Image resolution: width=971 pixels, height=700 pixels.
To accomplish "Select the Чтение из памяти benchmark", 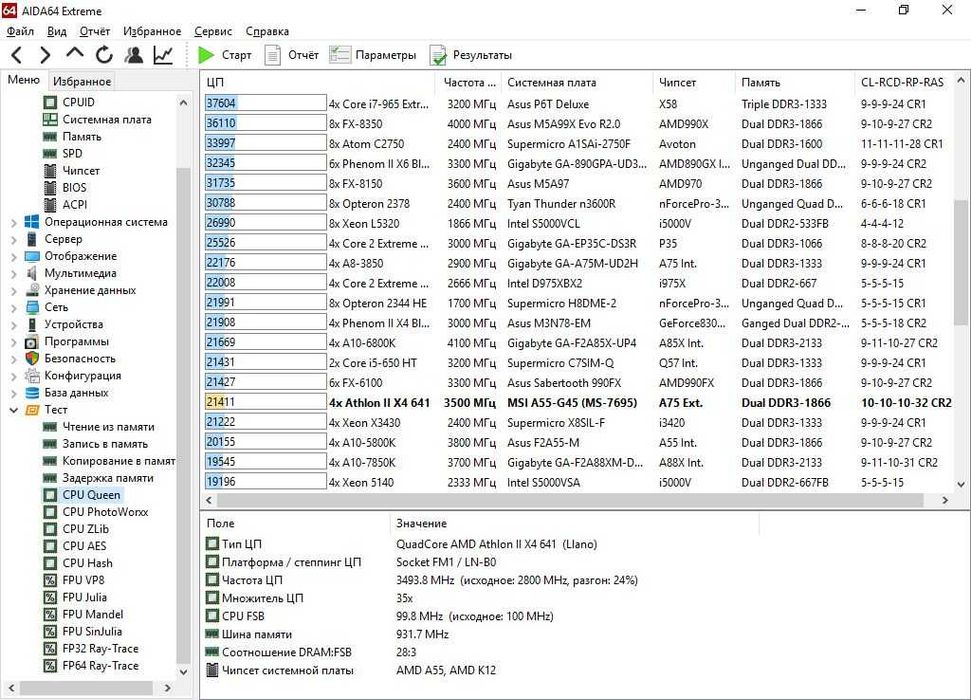I will tap(108, 427).
